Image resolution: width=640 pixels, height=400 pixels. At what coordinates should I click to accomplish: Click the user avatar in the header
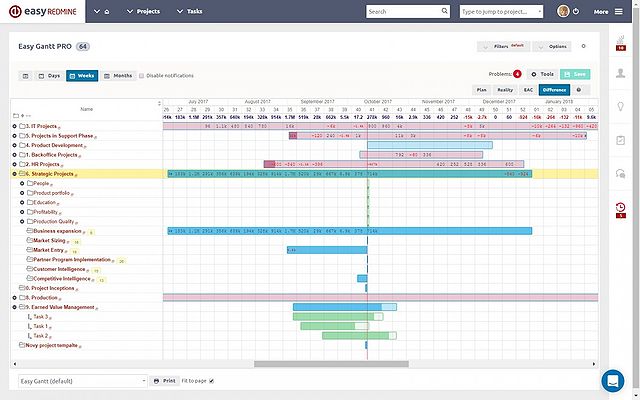coord(564,12)
